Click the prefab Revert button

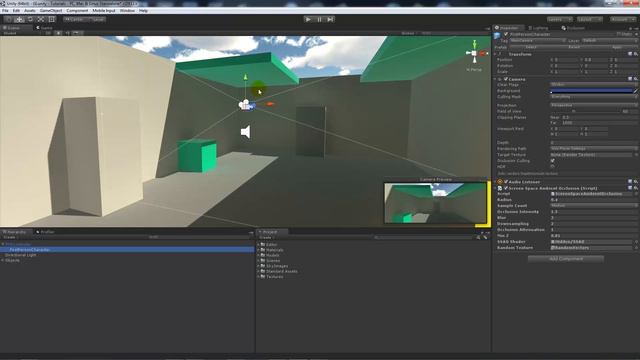574,47
